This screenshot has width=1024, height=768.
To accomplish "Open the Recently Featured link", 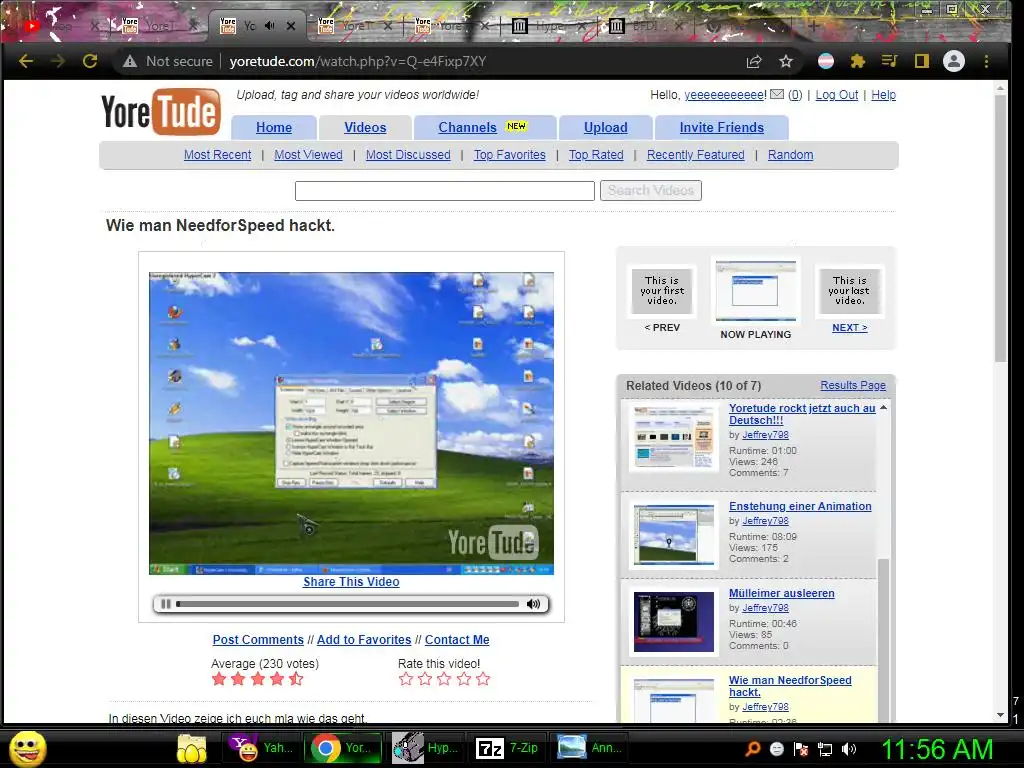I will [x=696, y=155].
